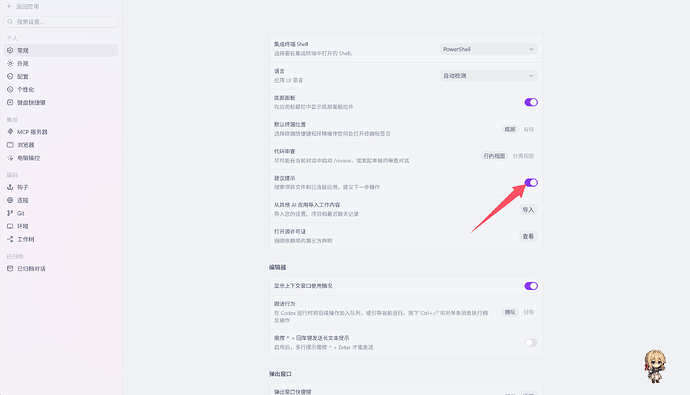Click the anchor icon for 钩子
690x395 pixels.
tap(10, 187)
